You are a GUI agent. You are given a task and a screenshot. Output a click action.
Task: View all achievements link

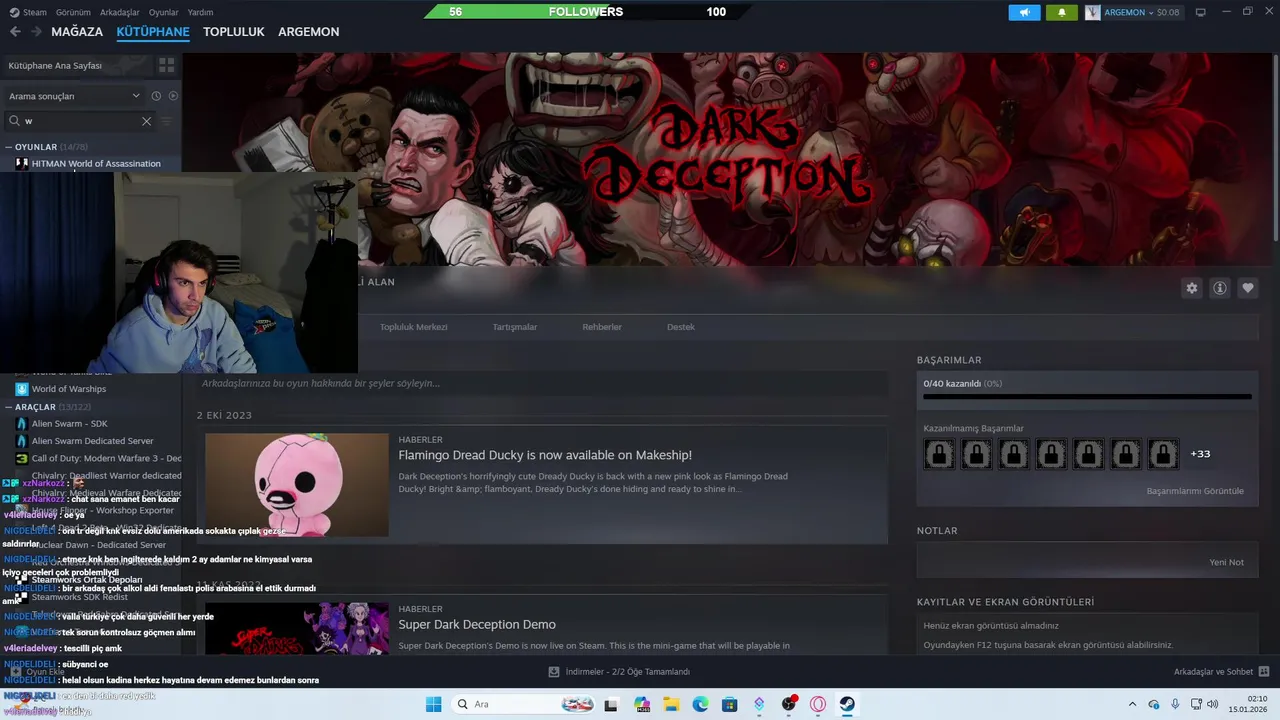tap(1195, 491)
